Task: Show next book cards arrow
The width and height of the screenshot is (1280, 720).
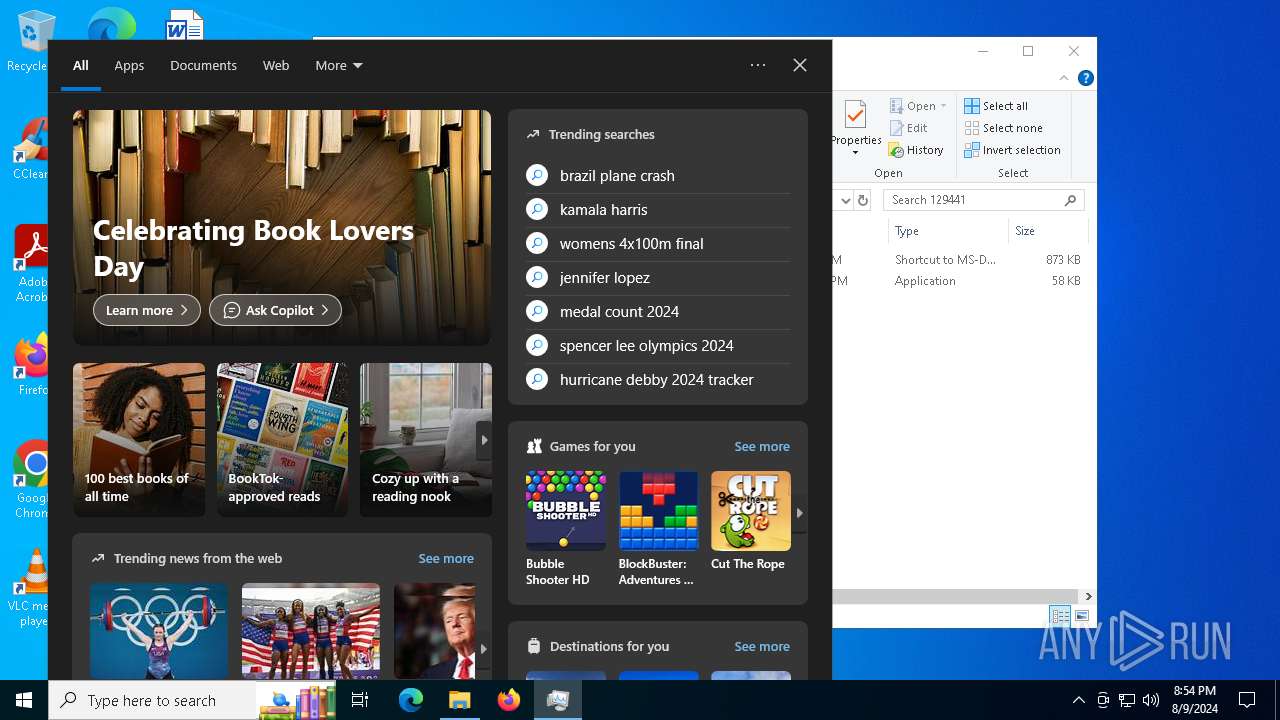Action: [x=484, y=440]
